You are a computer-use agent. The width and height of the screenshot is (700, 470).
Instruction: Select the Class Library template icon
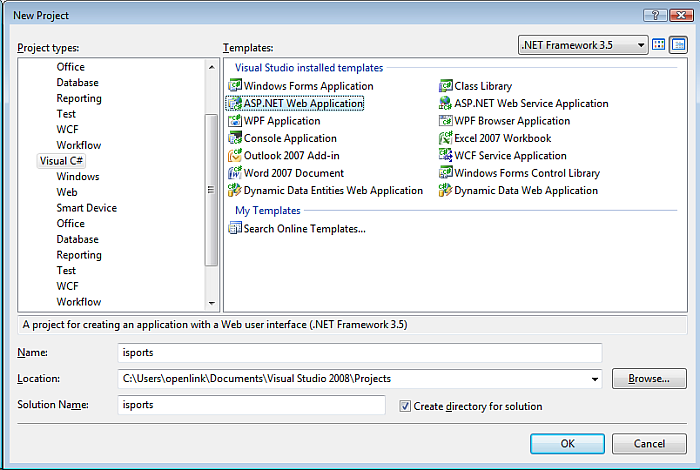[446, 86]
